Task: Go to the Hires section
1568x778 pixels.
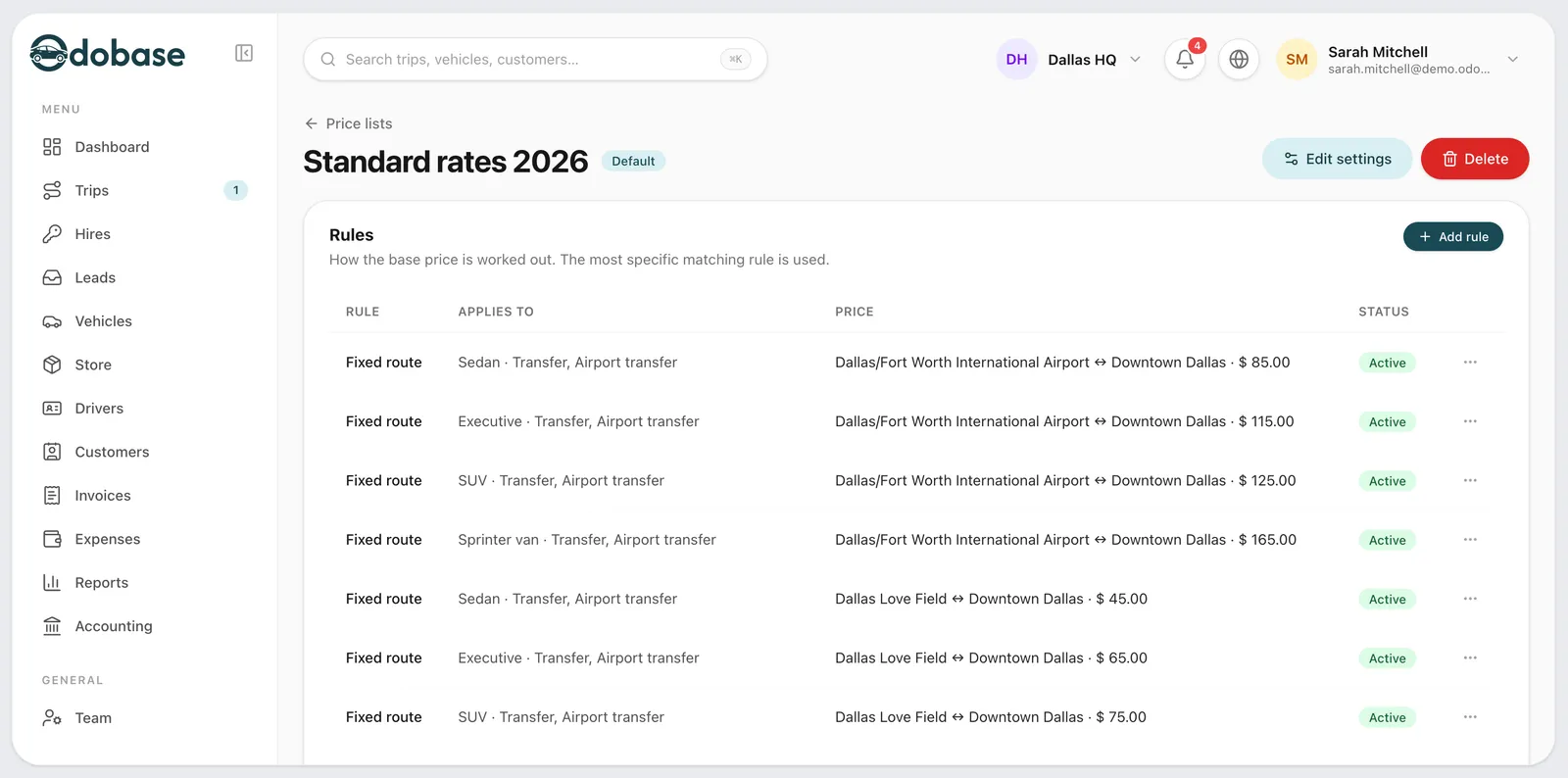Action: (144, 234)
